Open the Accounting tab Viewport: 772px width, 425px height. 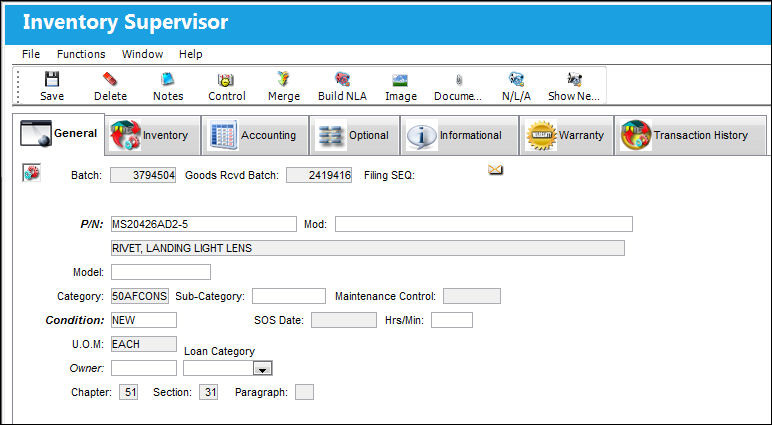[255, 135]
